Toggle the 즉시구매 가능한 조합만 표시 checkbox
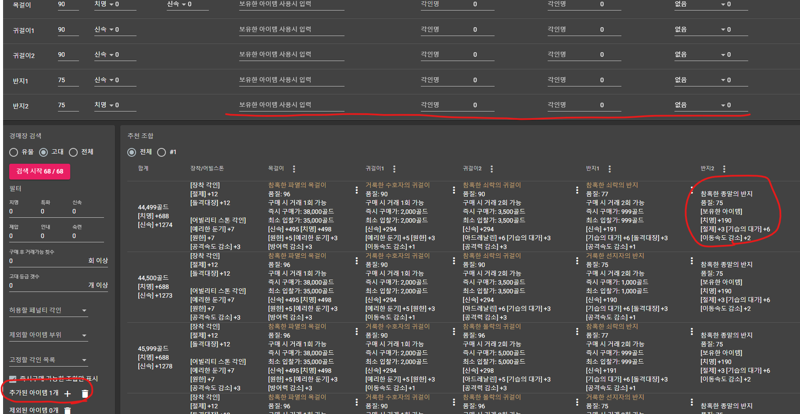This screenshot has height=414, width=800. pyautogui.click(x=13, y=379)
